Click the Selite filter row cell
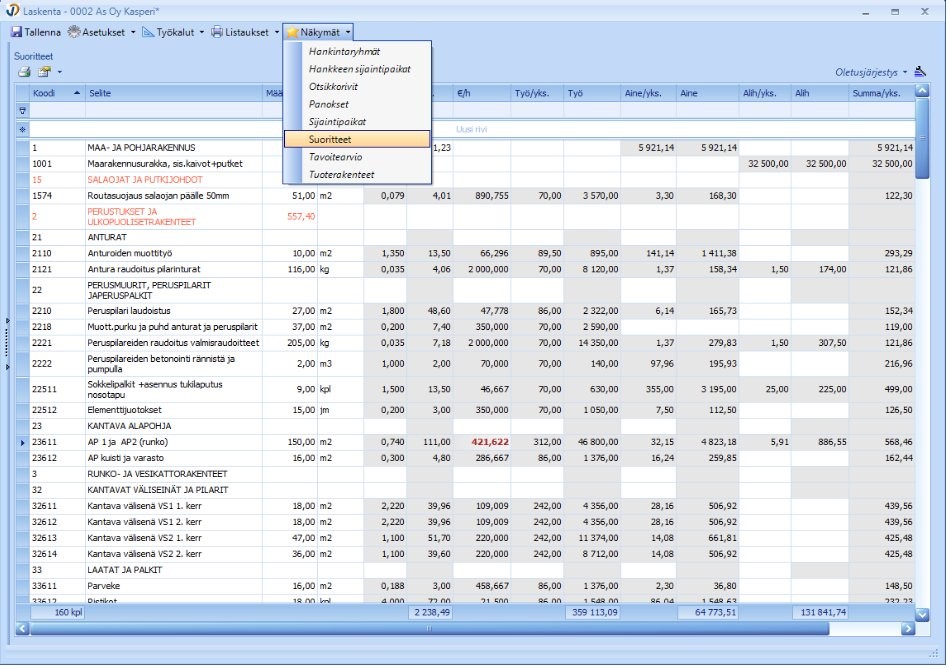949x668 pixels. click(174, 111)
